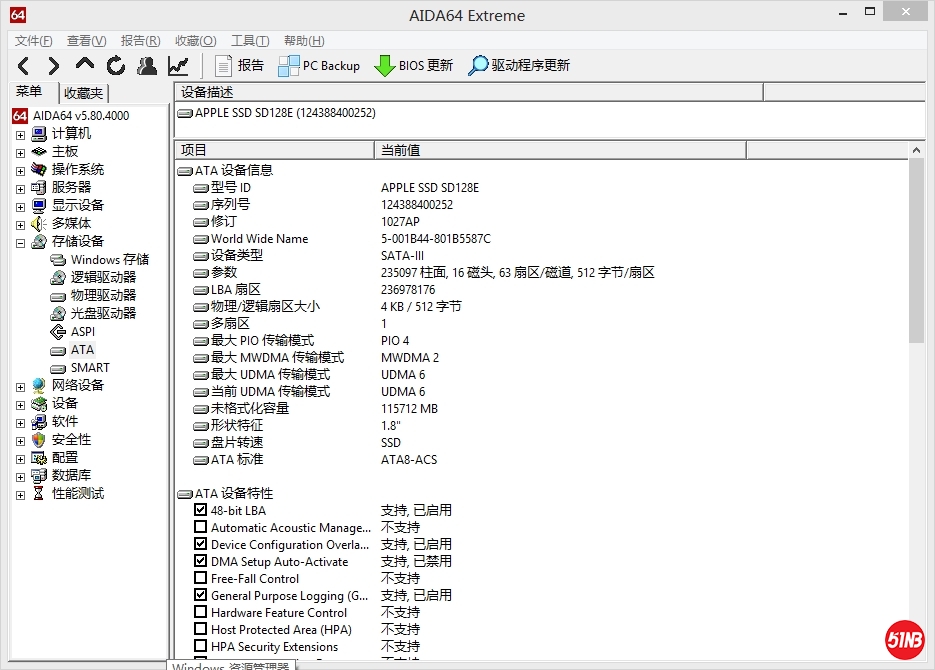Open the 文件(F) menu

tap(34, 41)
